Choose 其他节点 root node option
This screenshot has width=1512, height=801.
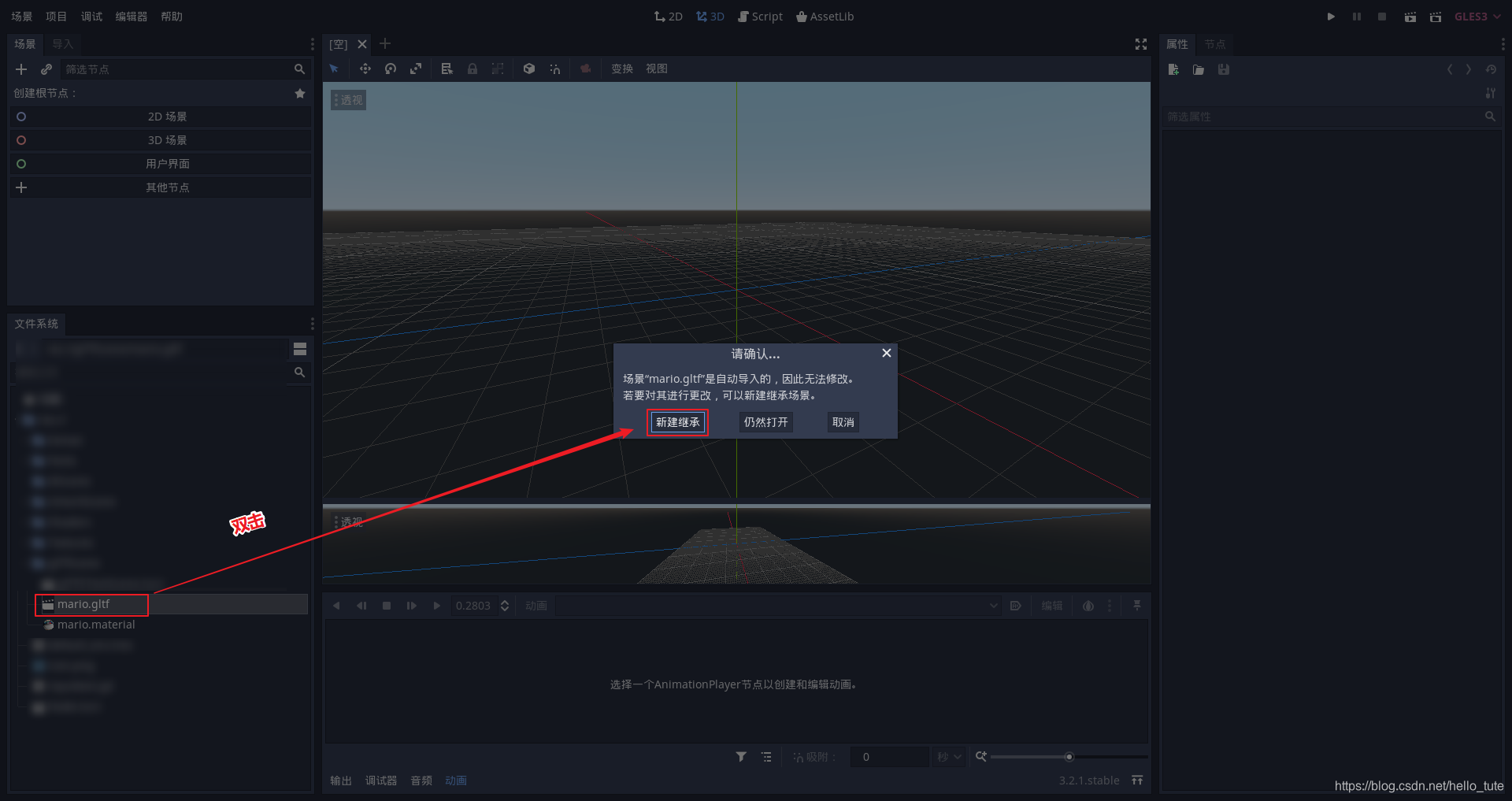pyautogui.click(x=161, y=187)
